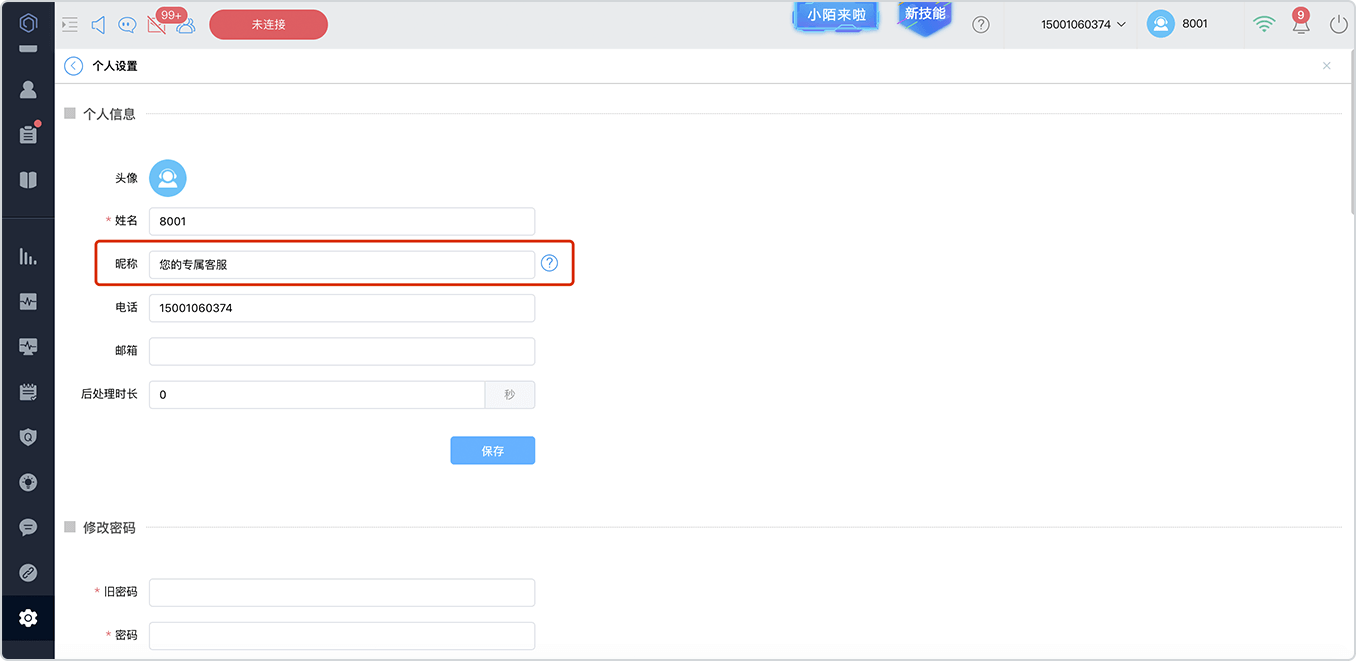This screenshot has height=661, width=1356.
Task: Click the 保存 save button
Action: 492,450
